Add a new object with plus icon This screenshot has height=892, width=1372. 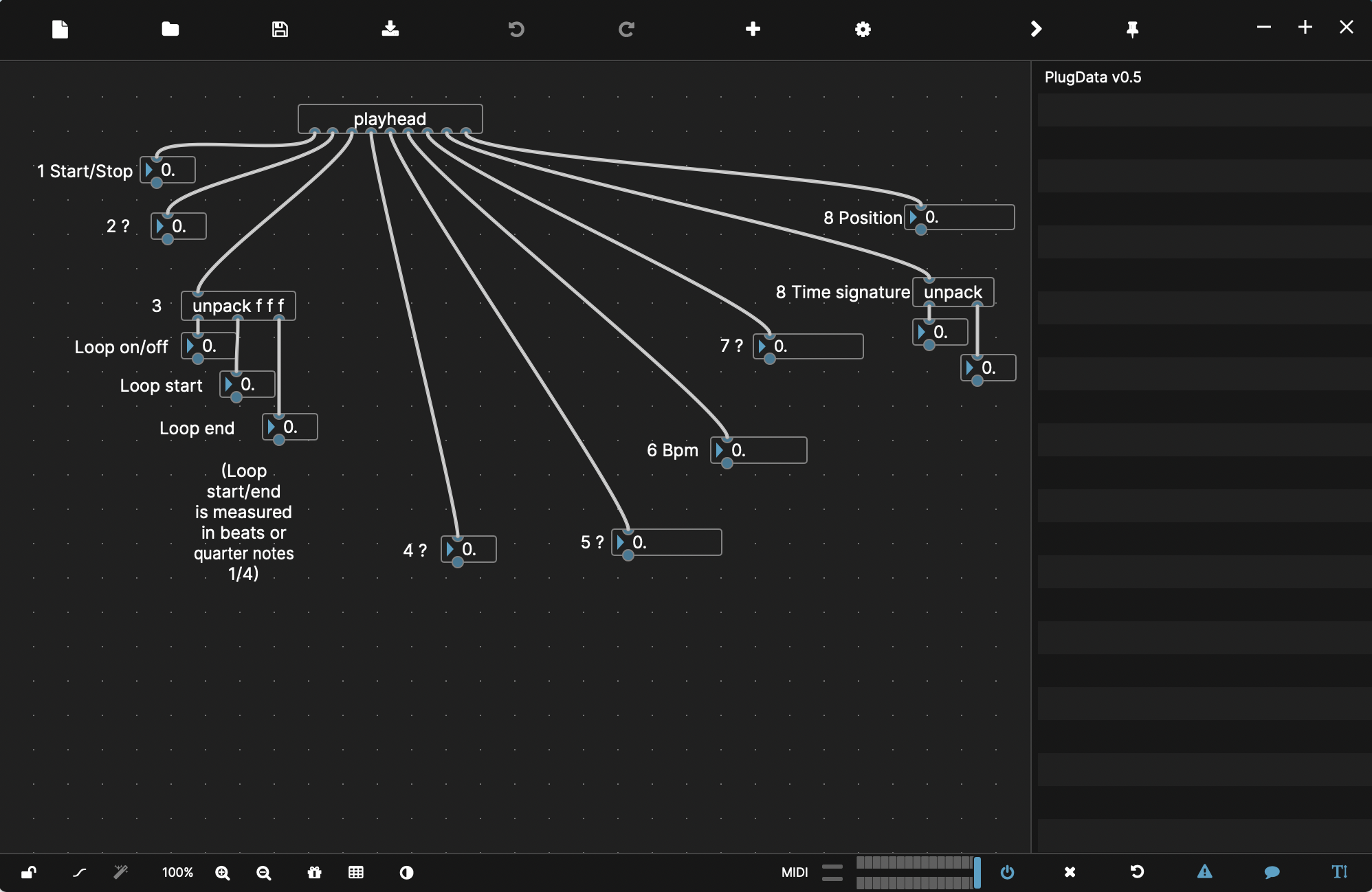(x=753, y=29)
